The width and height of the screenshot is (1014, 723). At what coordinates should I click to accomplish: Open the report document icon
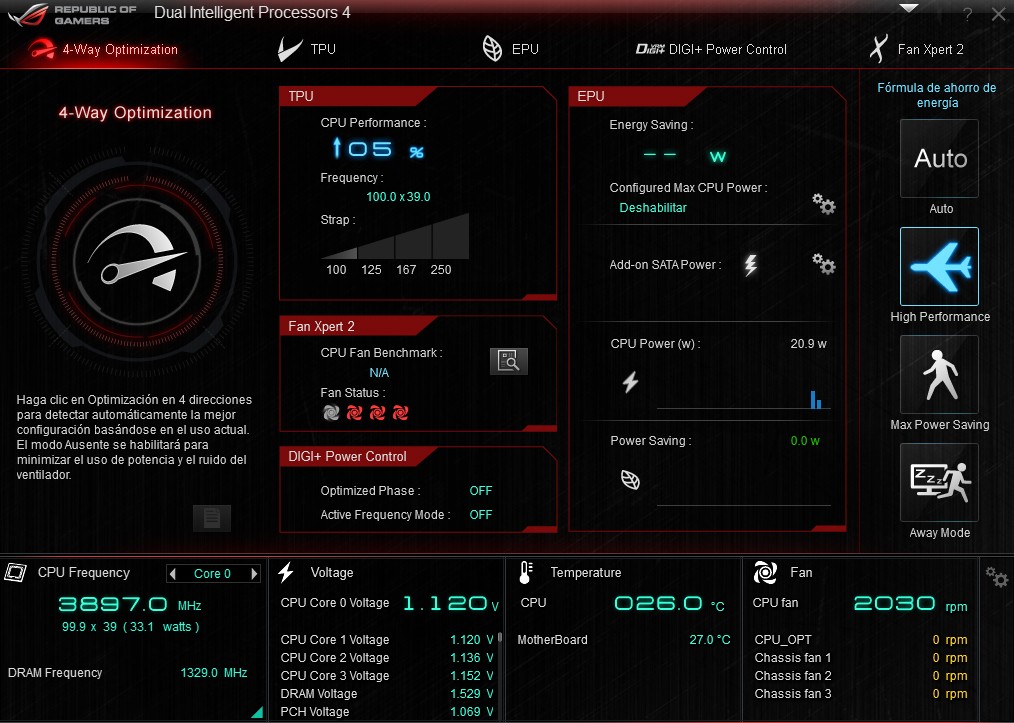click(x=211, y=517)
